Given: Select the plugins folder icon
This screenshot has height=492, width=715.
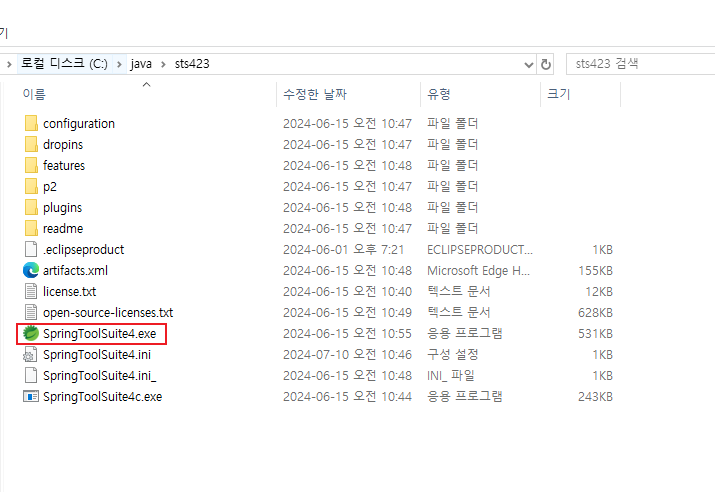Looking at the screenshot, I should [x=31, y=207].
